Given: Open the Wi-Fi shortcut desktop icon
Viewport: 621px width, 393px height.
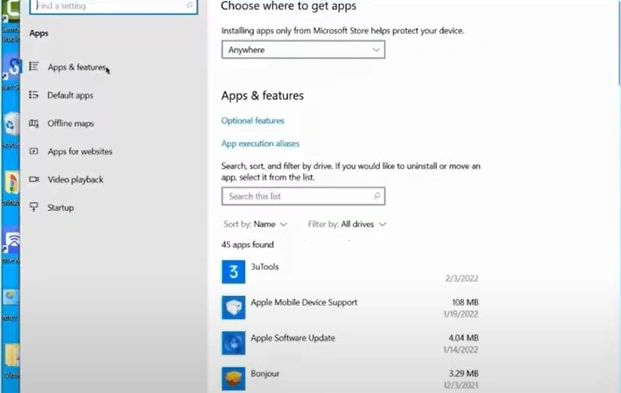Looking at the screenshot, I should pyautogui.click(x=11, y=242).
